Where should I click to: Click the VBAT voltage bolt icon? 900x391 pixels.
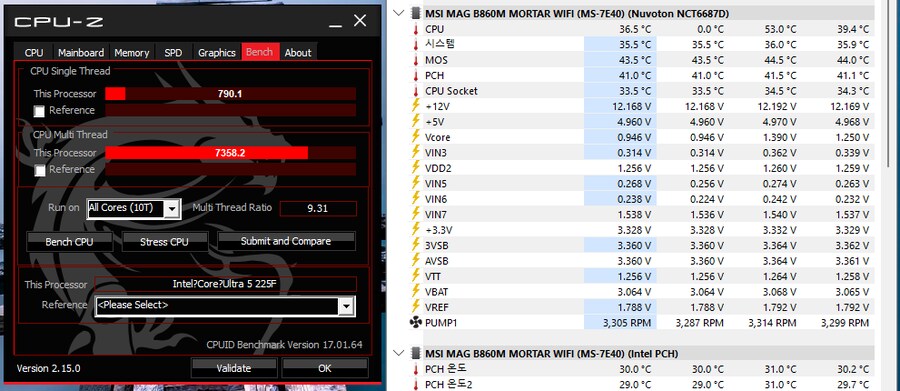416,292
